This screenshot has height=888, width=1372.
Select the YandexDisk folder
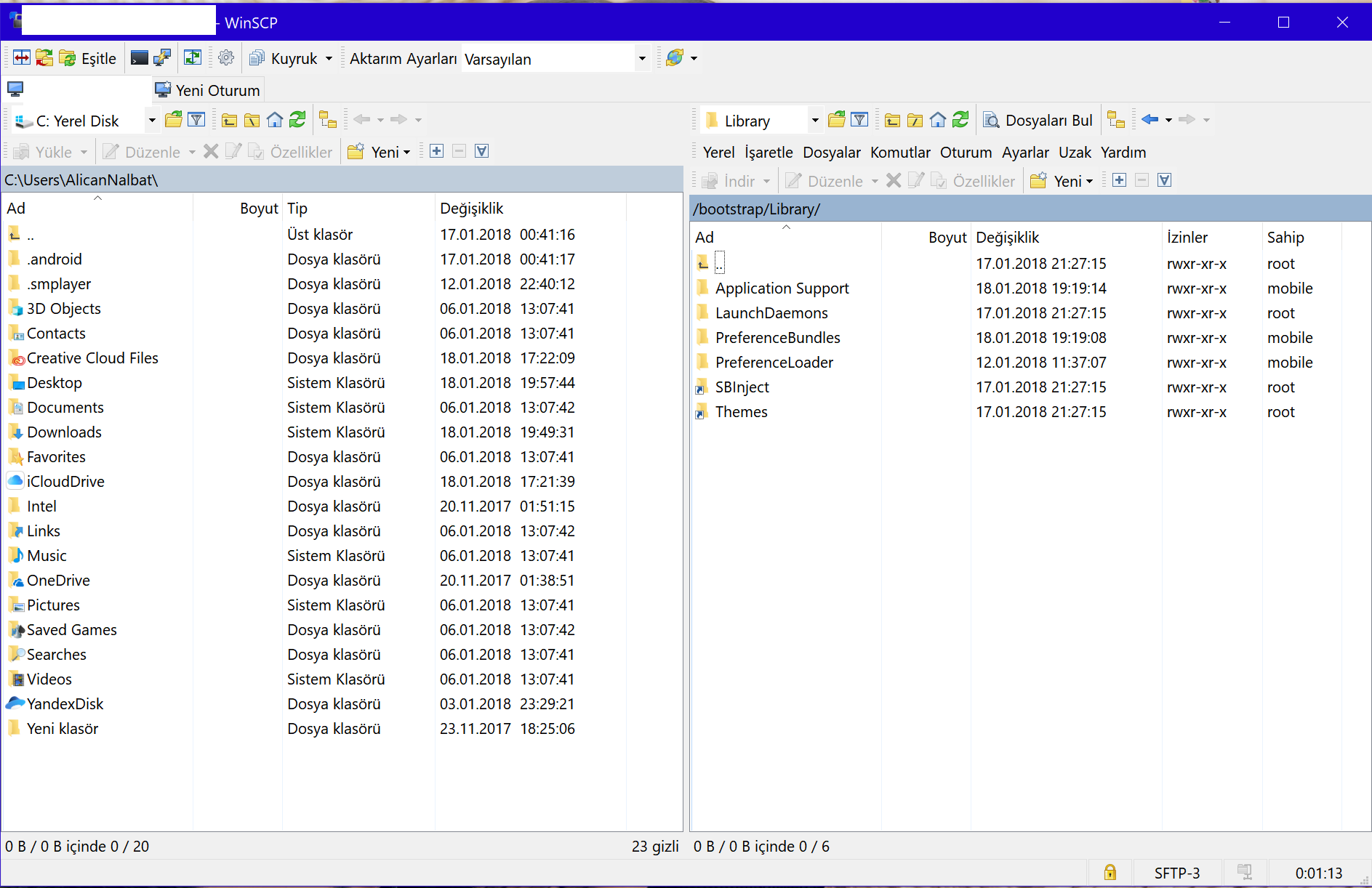pyautogui.click(x=65, y=704)
